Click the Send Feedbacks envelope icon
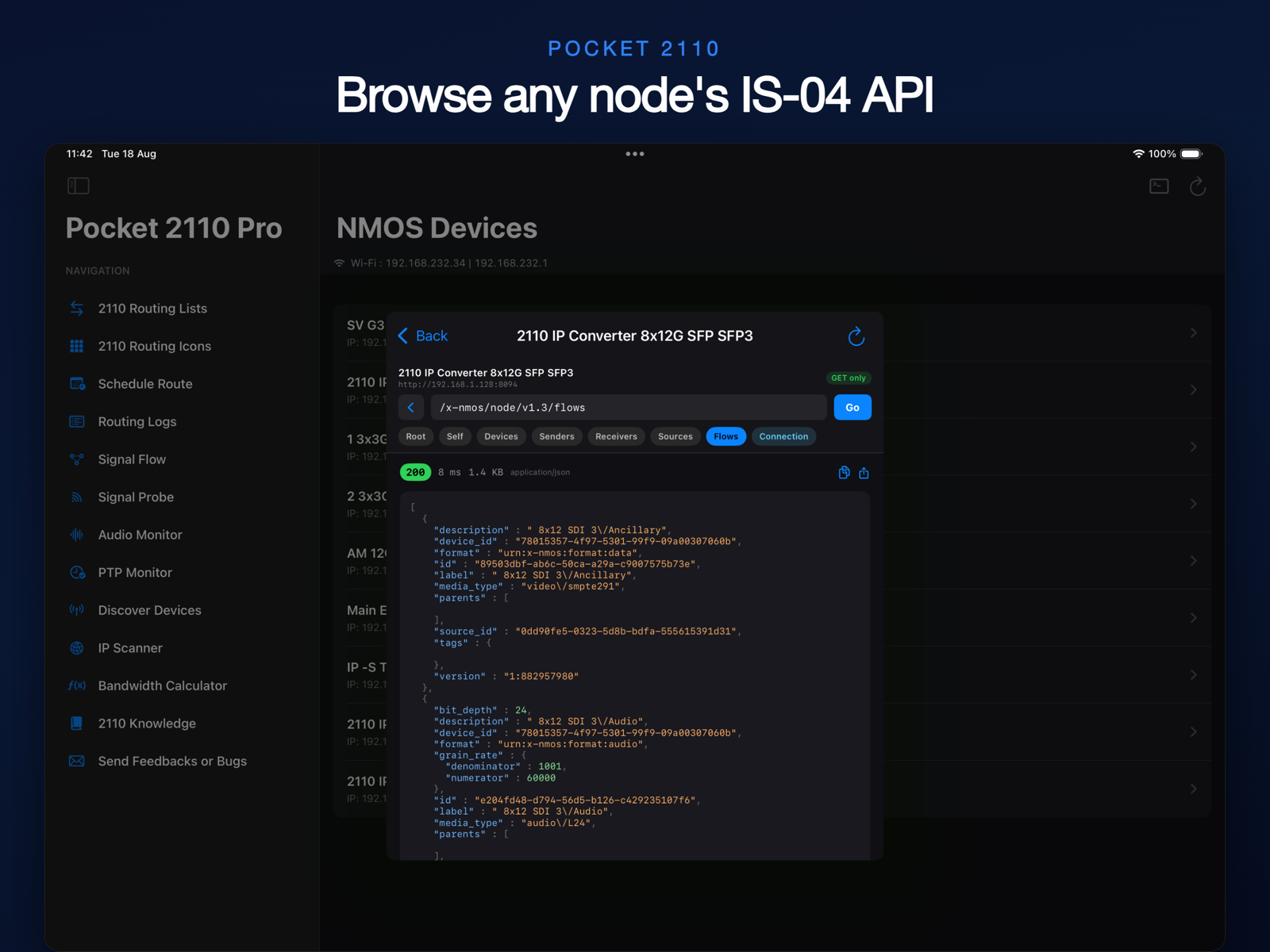 [x=77, y=761]
